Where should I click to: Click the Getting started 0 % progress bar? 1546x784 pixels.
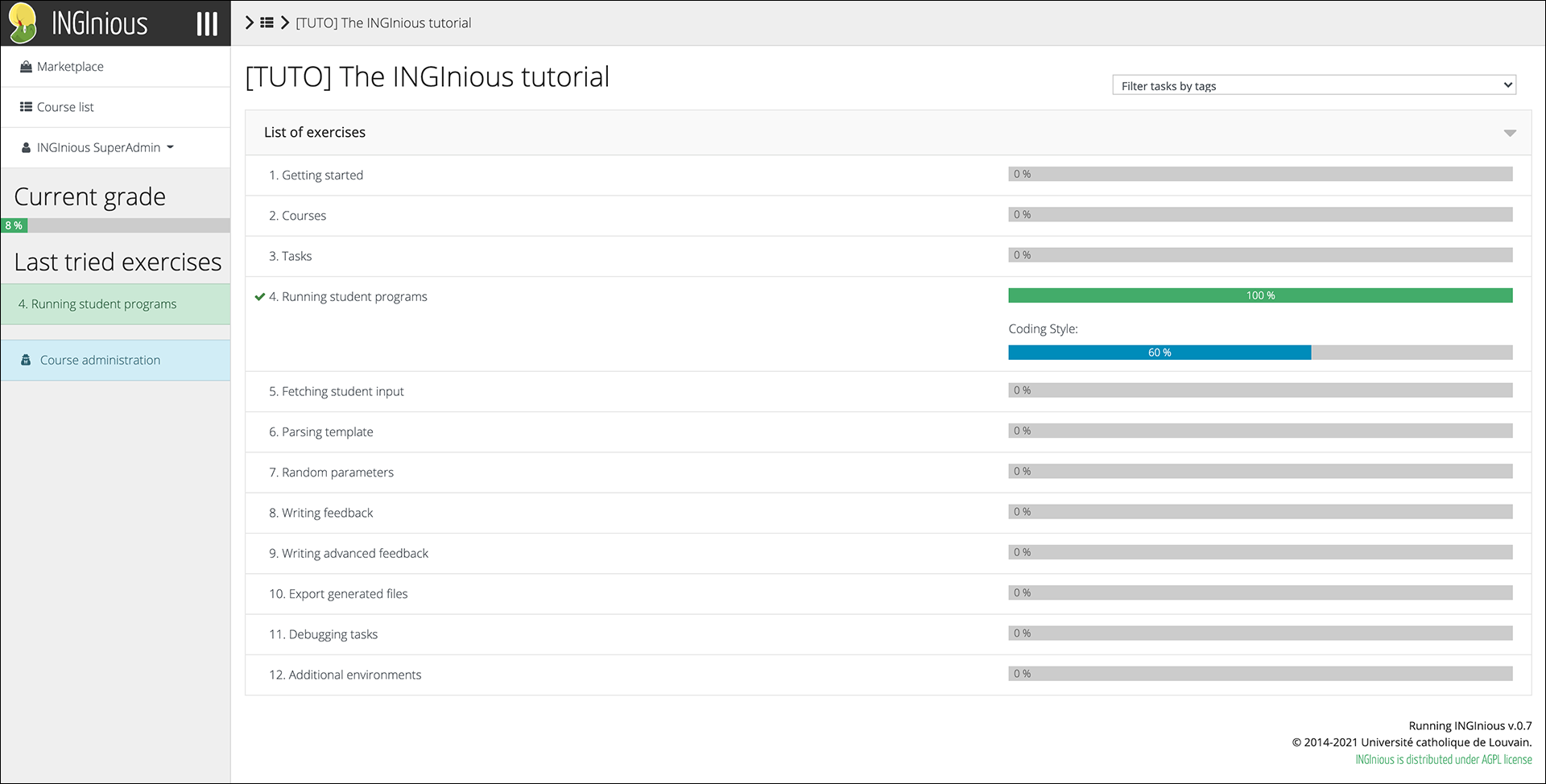[x=1260, y=174]
